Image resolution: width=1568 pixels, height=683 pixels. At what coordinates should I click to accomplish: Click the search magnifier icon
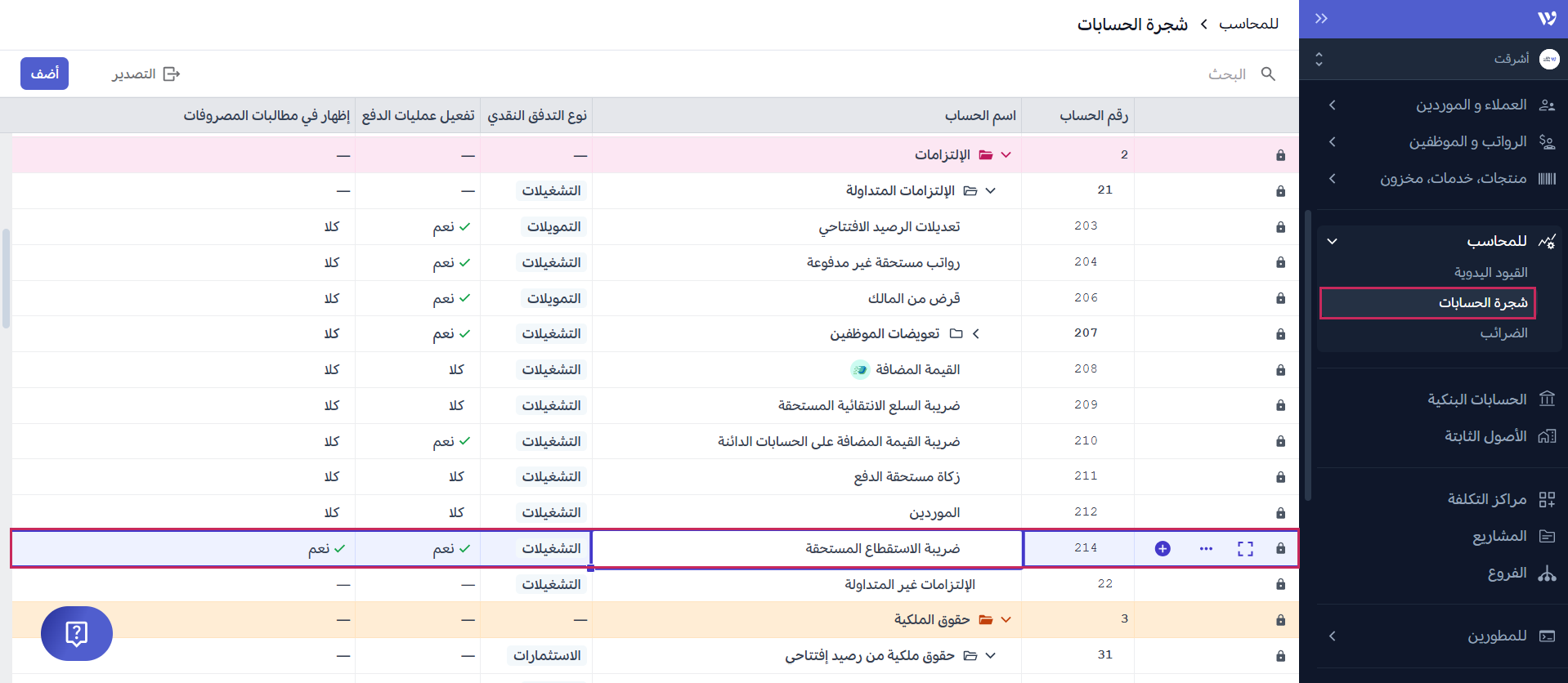(x=1268, y=74)
